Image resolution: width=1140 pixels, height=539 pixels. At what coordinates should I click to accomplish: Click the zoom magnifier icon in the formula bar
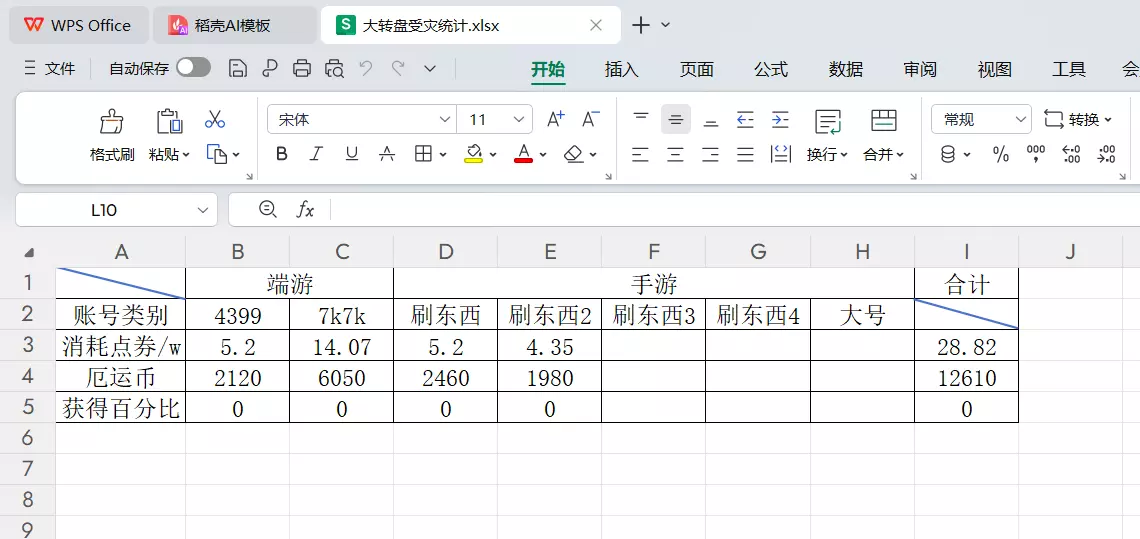point(268,209)
